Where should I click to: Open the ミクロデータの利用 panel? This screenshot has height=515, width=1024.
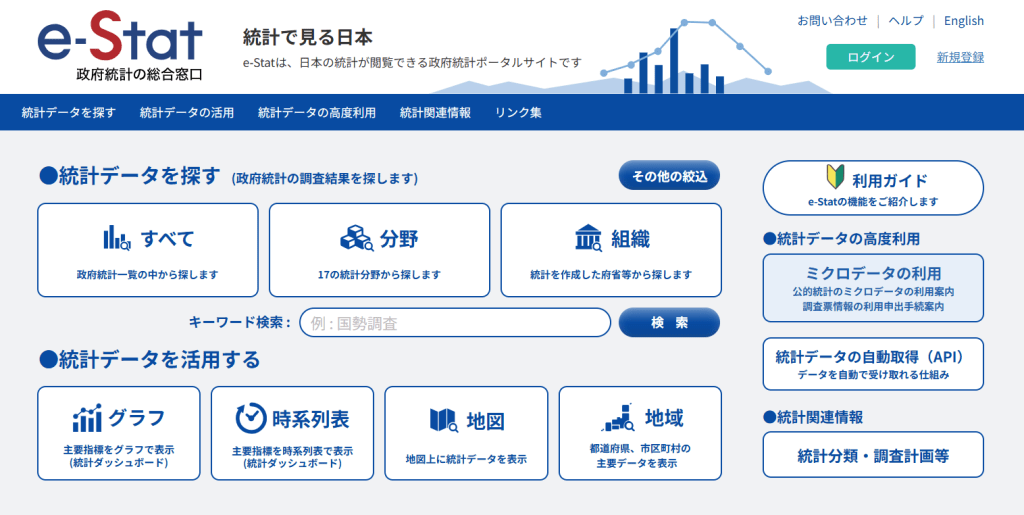[873, 288]
